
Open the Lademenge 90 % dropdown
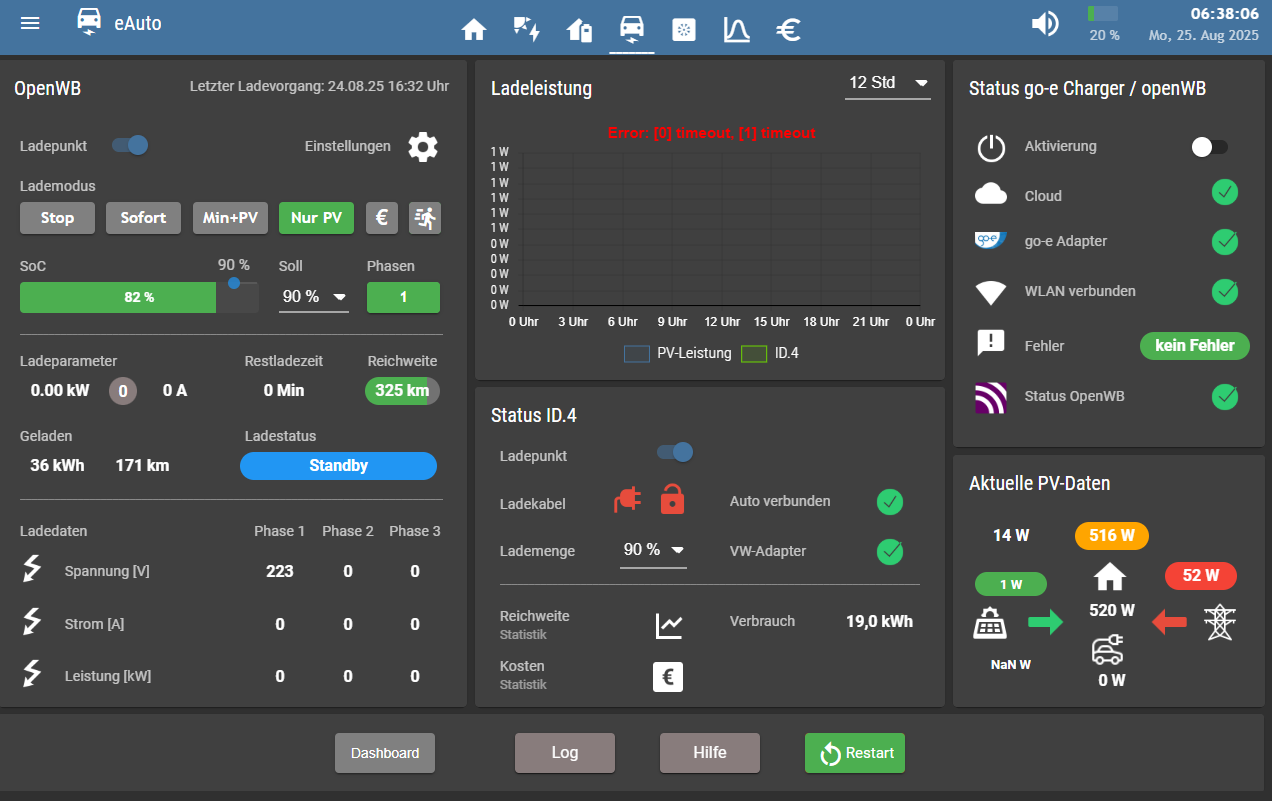(x=653, y=550)
